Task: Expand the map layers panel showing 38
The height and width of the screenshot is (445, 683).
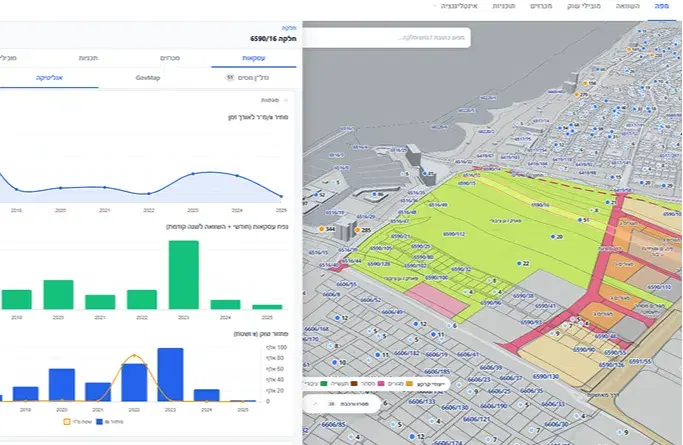Action: point(342,404)
